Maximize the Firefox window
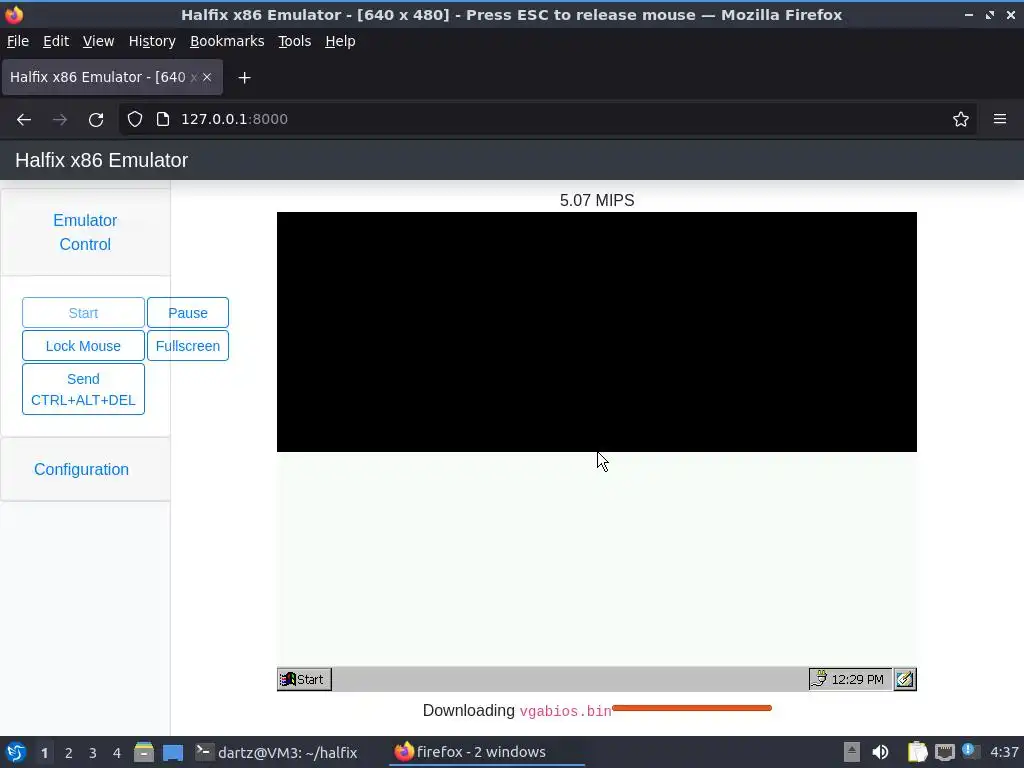Image resolution: width=1024 pixels, height=768 pixels. (x=990, y=14)
